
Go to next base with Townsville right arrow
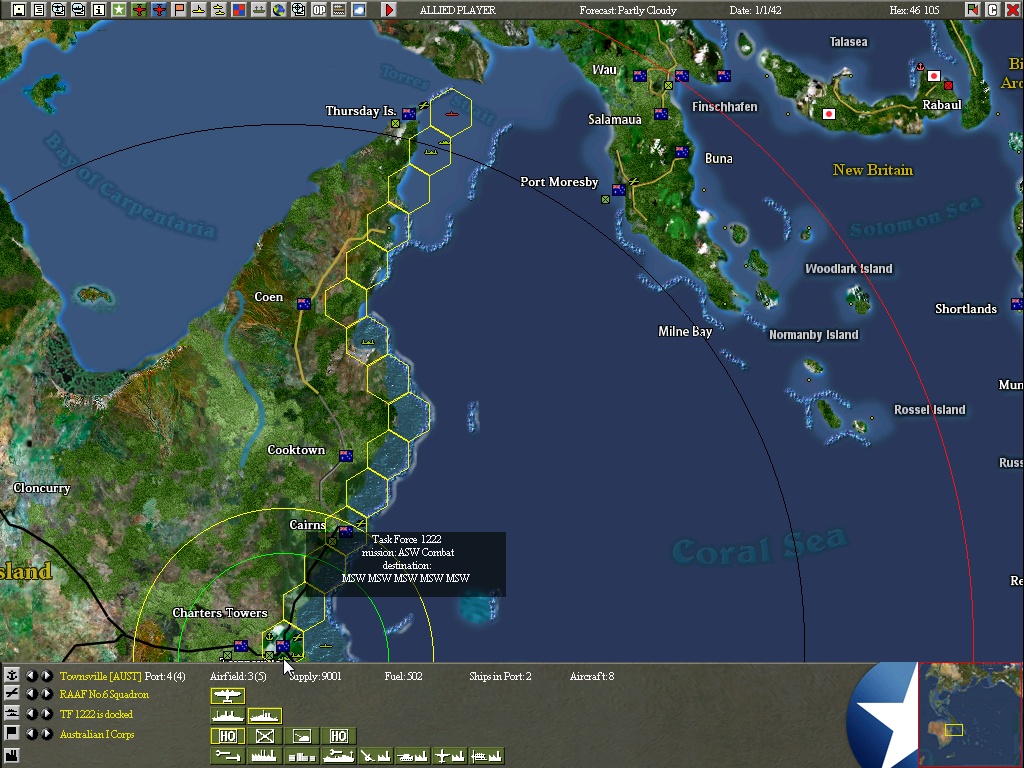[x=46, y=675]
